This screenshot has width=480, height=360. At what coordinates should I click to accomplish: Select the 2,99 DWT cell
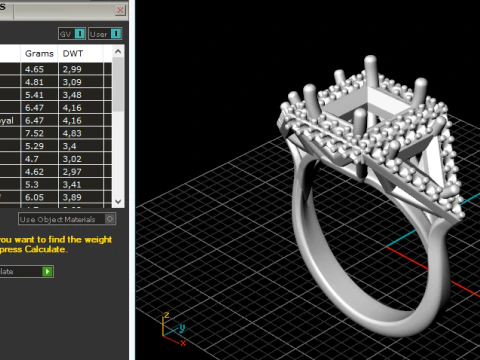(x=81, y=69)
